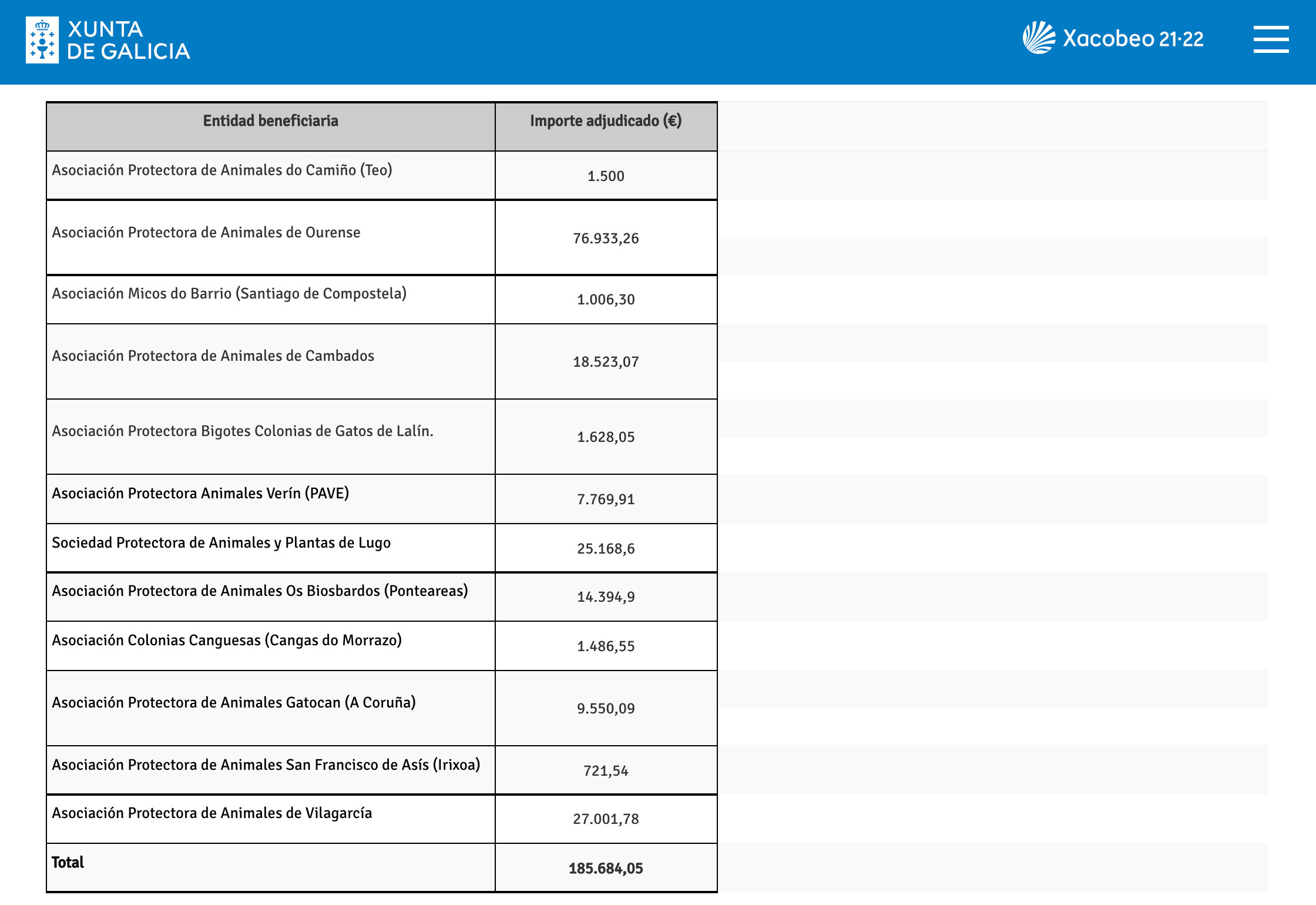Viewport: 1316px width, 905px height.
Task: Click 'Asociación Protectora de Animales Os Biosbardos (Ponteareas)'
Action: (260, 591)
